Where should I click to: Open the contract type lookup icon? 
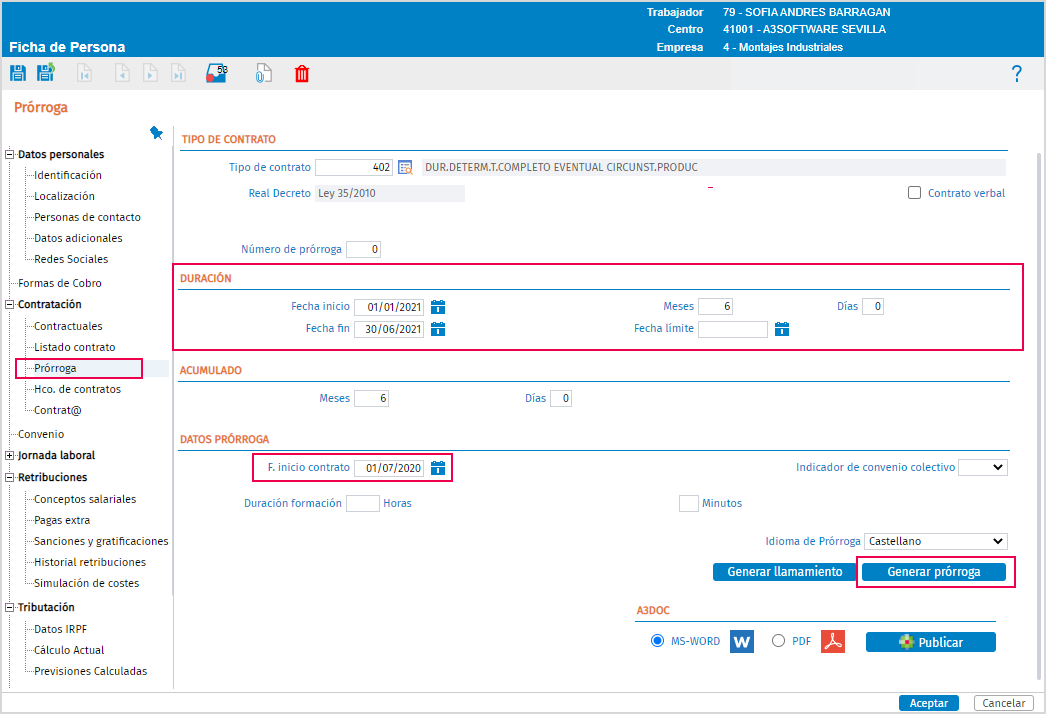pyautogui.click(x=405, y=167)
